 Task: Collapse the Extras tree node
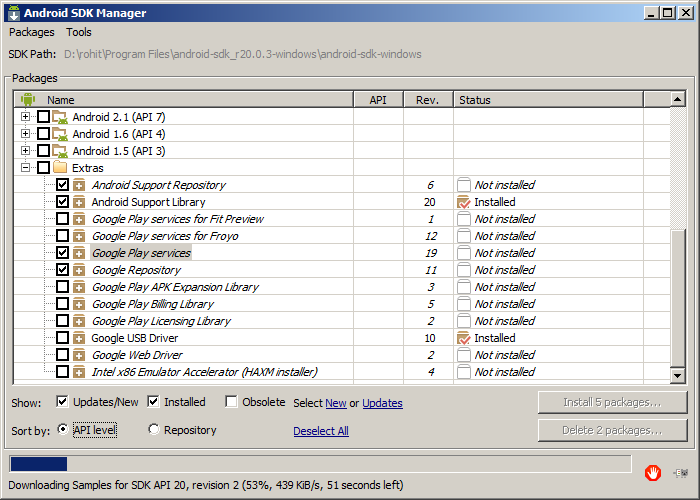pyautogui.click(x=25, y=167)
